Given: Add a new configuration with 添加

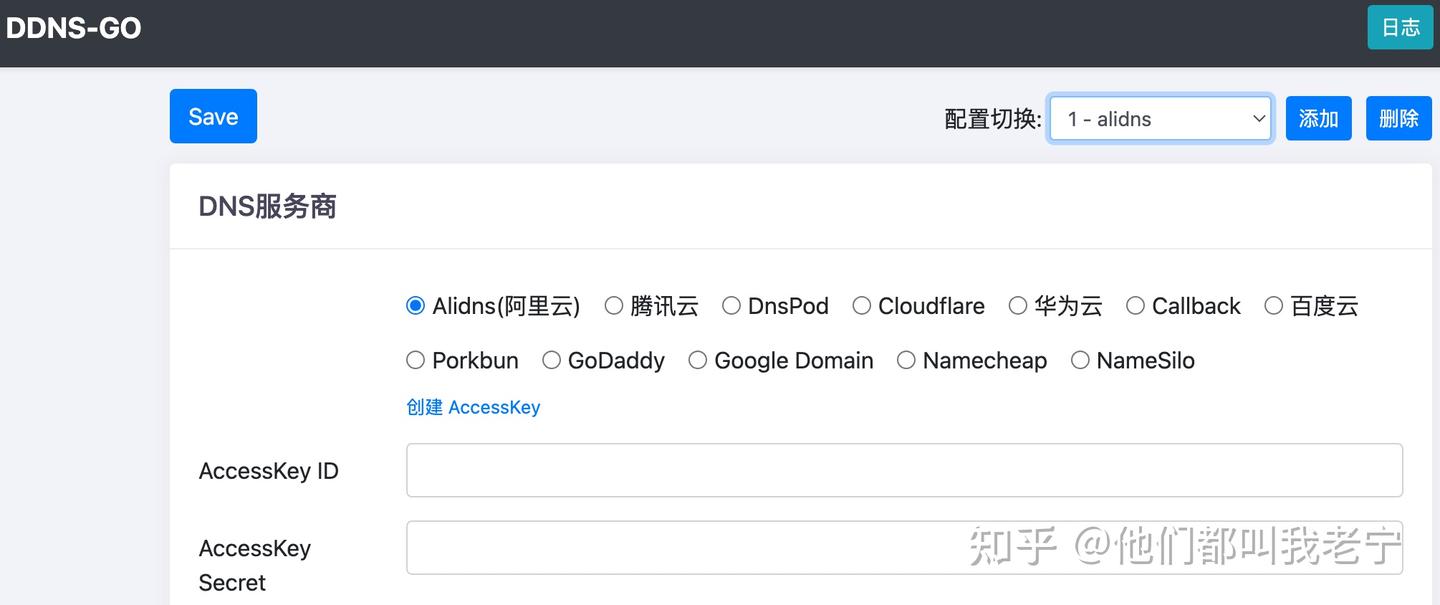Looking at the screenshot, I should tap(1318, 118).
